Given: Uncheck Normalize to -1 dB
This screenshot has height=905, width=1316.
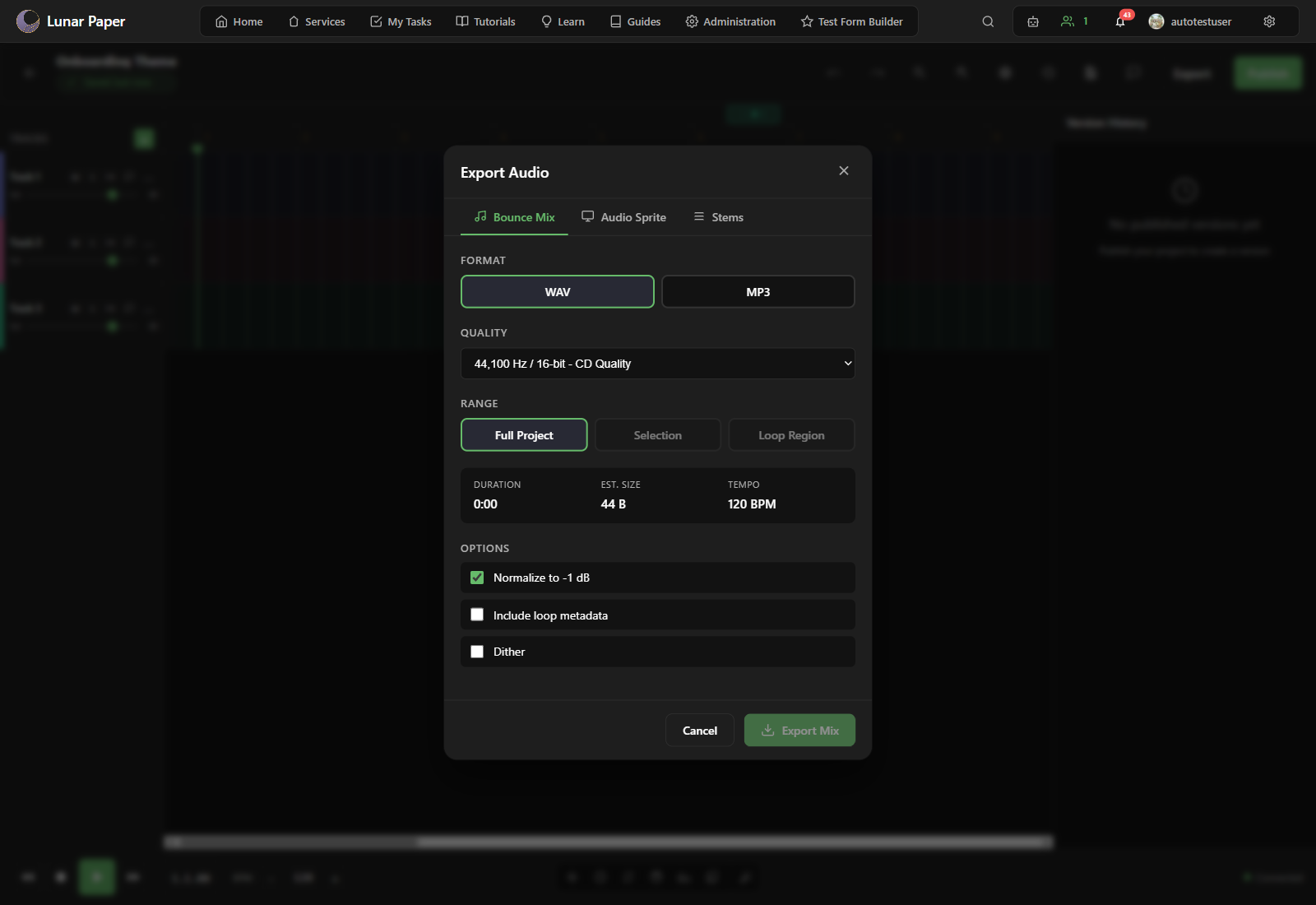Looking at the screenshot, I should (477, 578).
